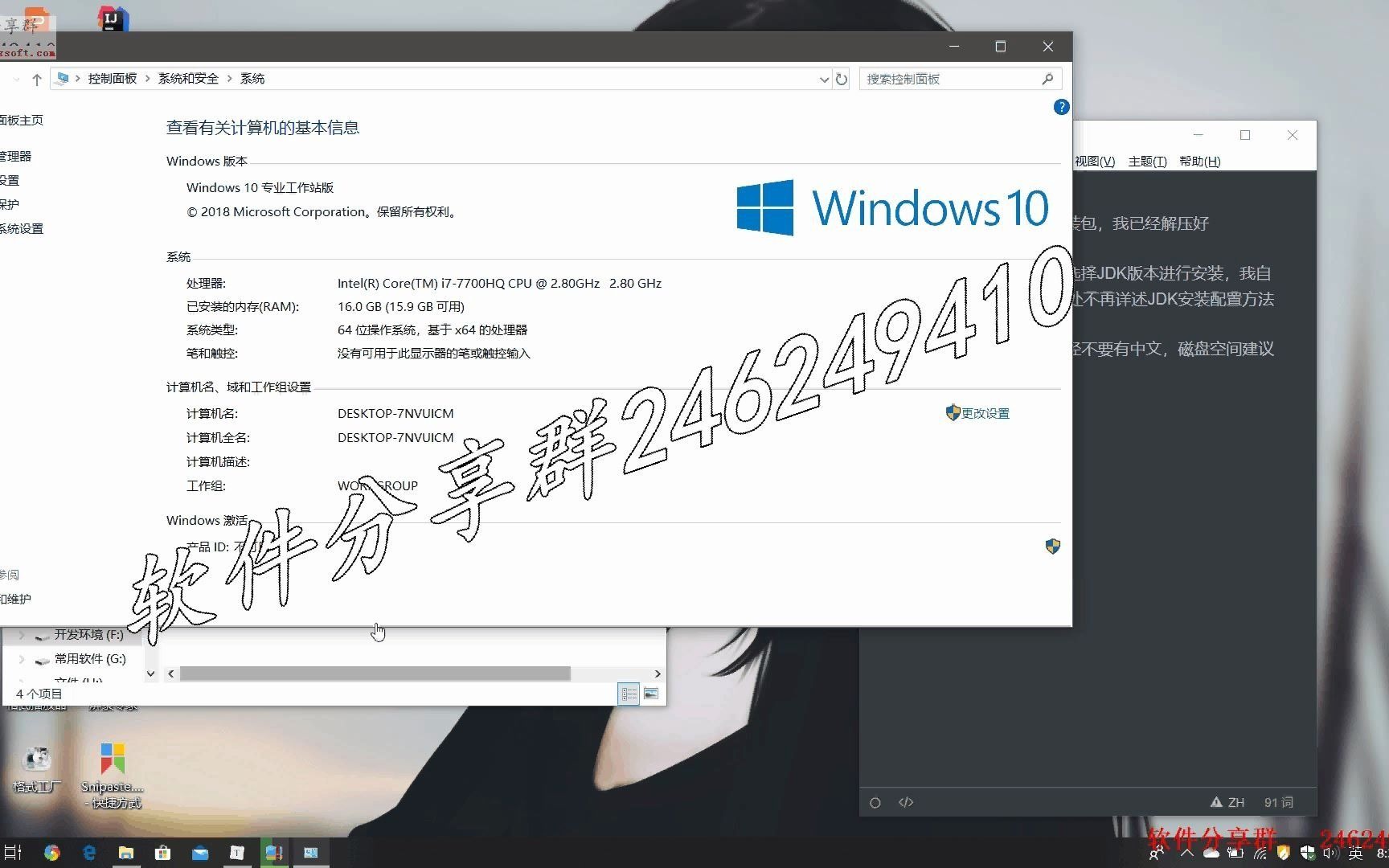The image size is (1389, 868).
Task: Click the ZH spellcheck language indicator
Action: point(1227,802)
